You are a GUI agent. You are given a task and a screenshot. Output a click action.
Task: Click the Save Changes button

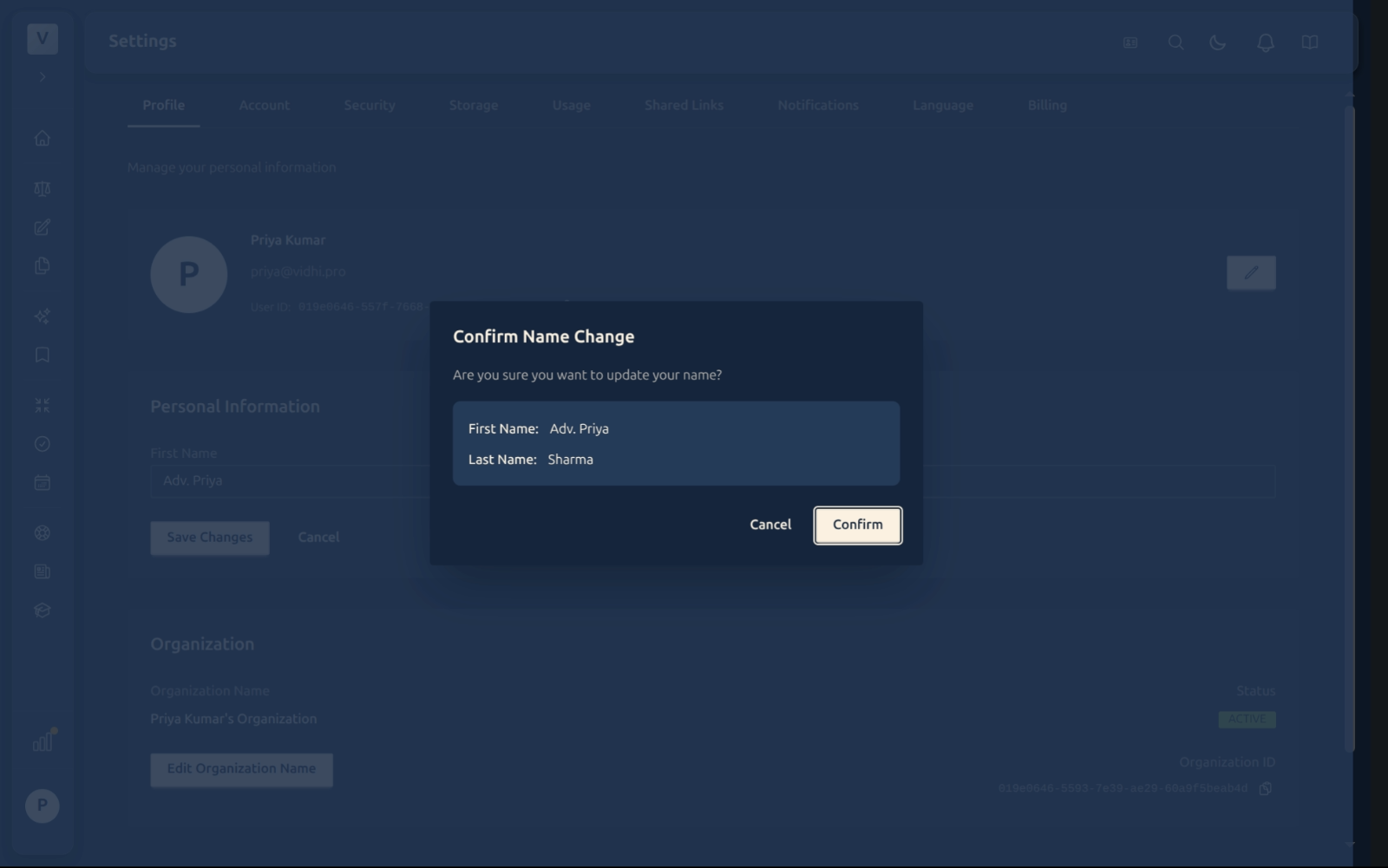210,538
